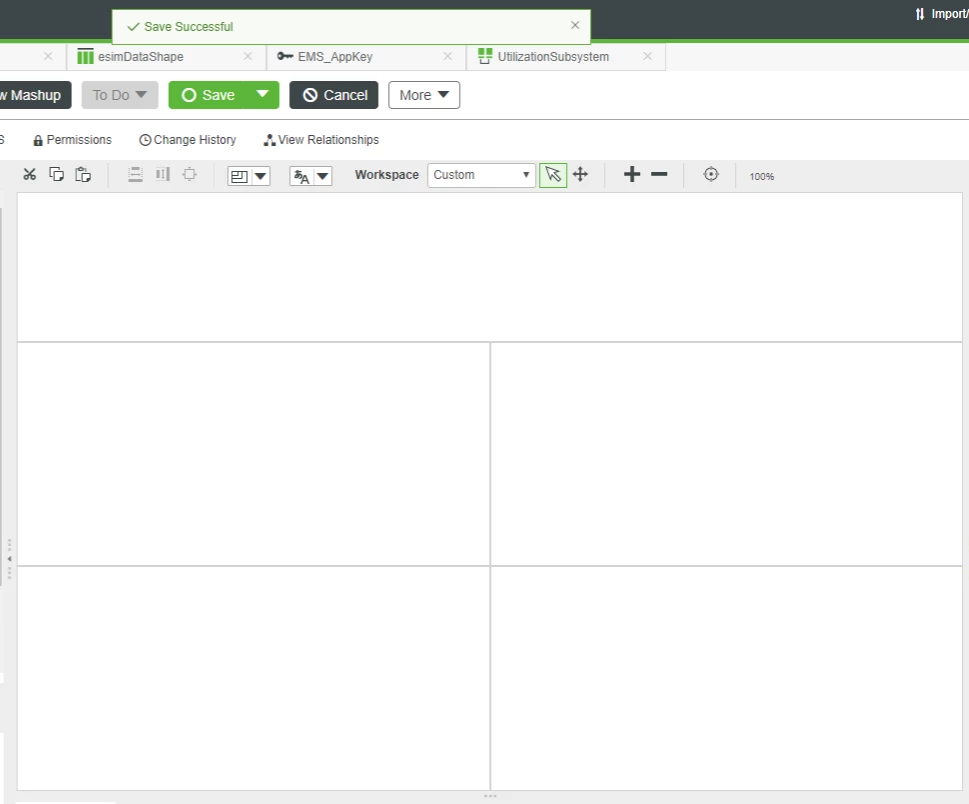Screen dimensions: 969x804
Task: Open the Permissions settings
Action: [x=72, y=139]
